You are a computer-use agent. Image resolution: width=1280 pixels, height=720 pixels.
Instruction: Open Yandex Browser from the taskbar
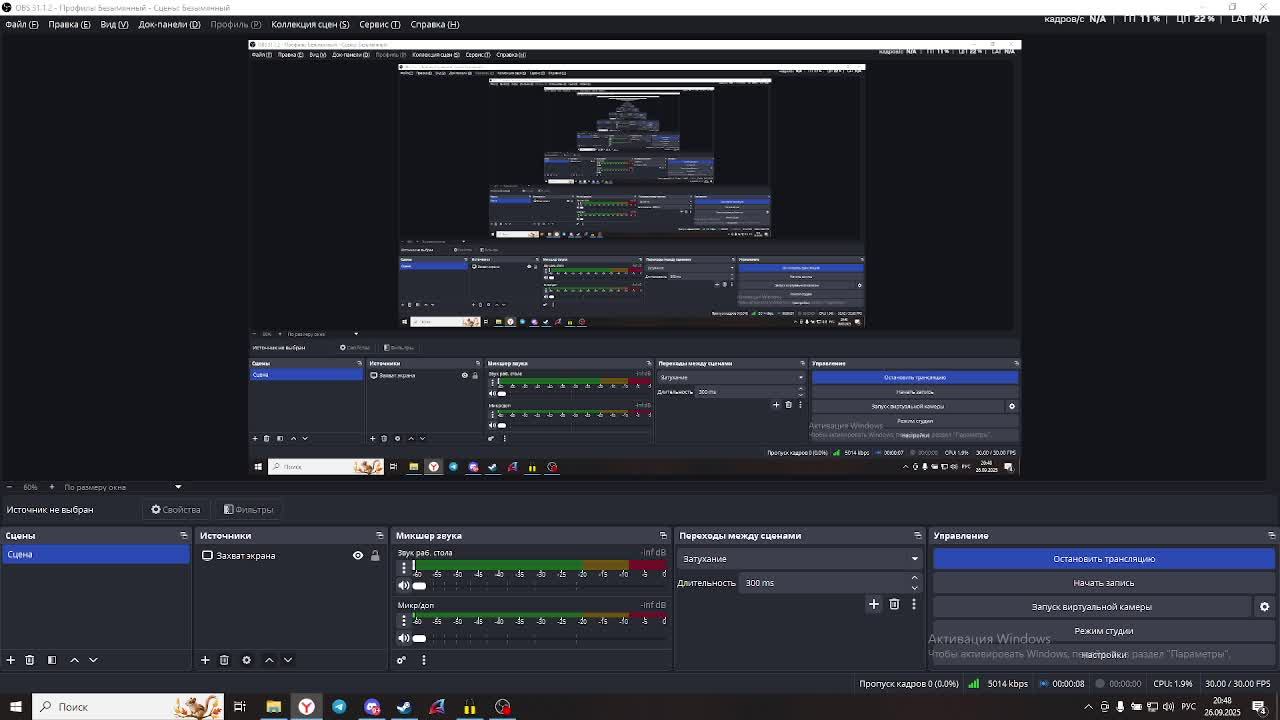tap(306, 707)
